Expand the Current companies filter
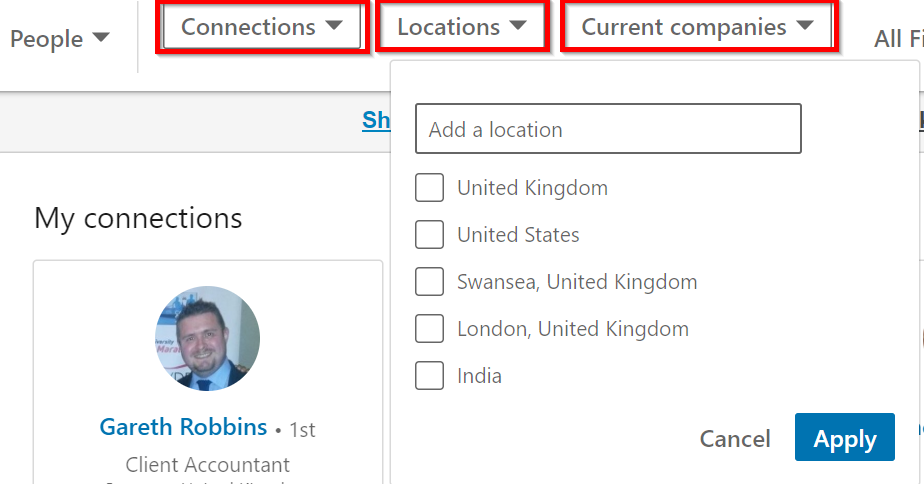This screenshot has height=484, width=924. [x=697, y=27]
